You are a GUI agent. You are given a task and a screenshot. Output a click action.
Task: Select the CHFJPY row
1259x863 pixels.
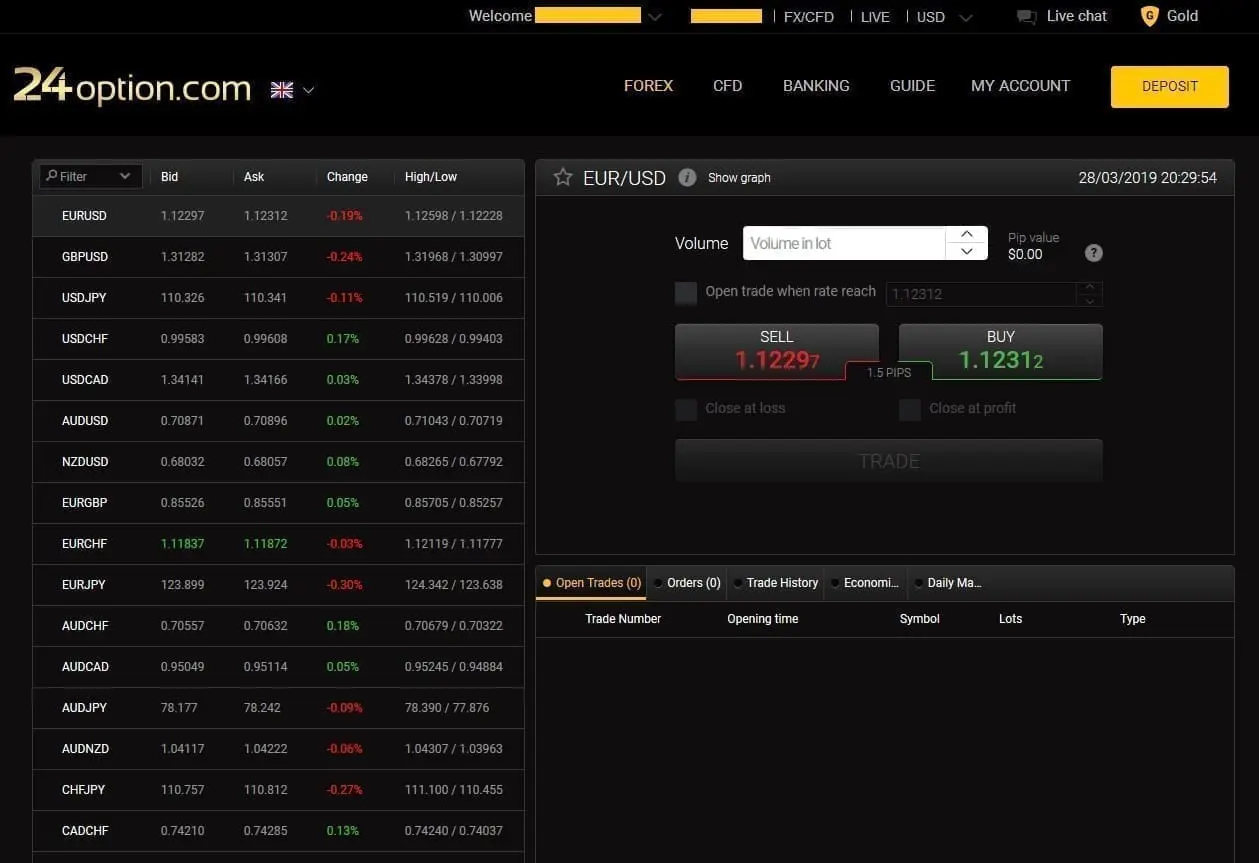278,790
